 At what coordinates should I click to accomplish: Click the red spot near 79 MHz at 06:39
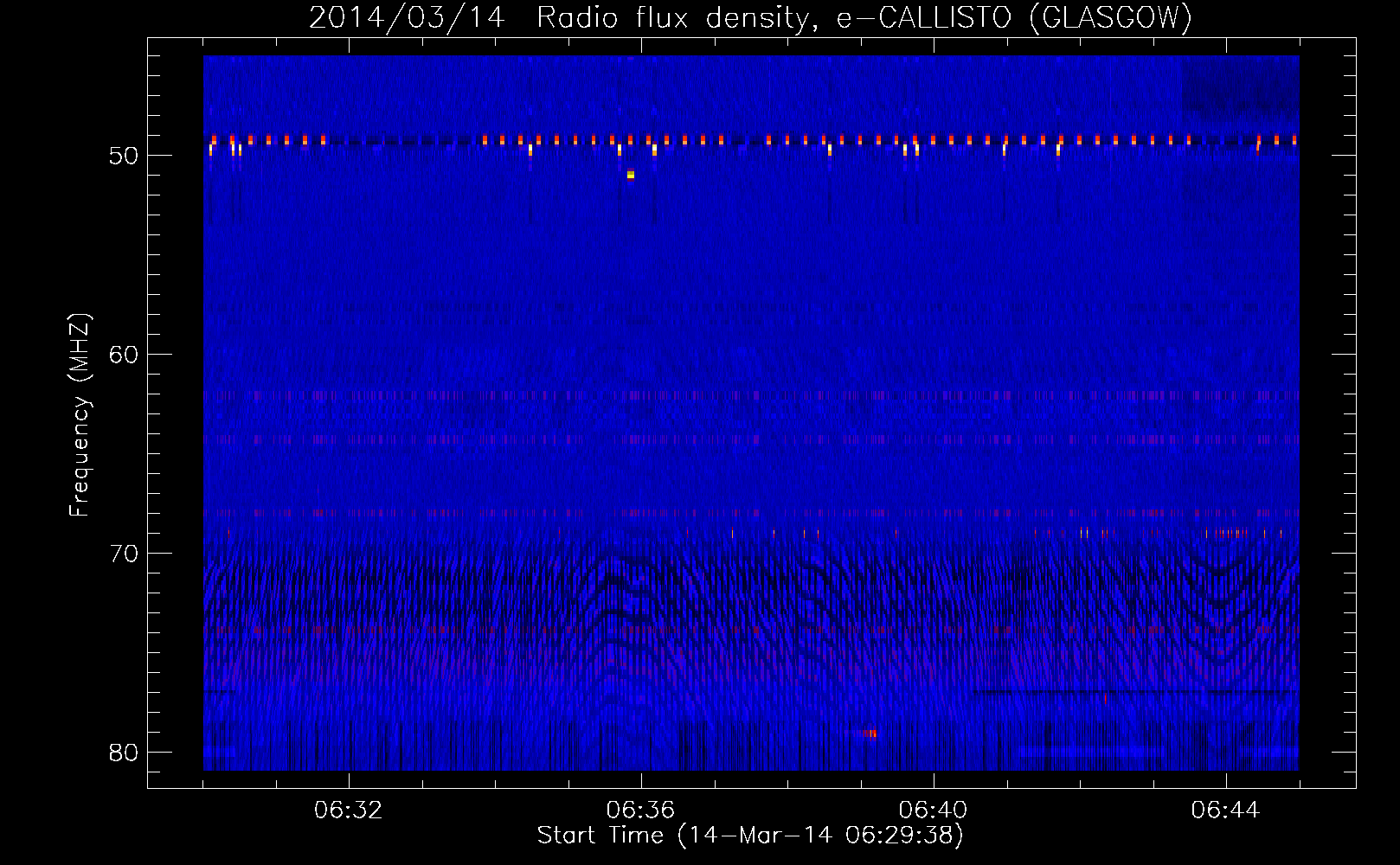pyautogui.click(x=871, y=734)
